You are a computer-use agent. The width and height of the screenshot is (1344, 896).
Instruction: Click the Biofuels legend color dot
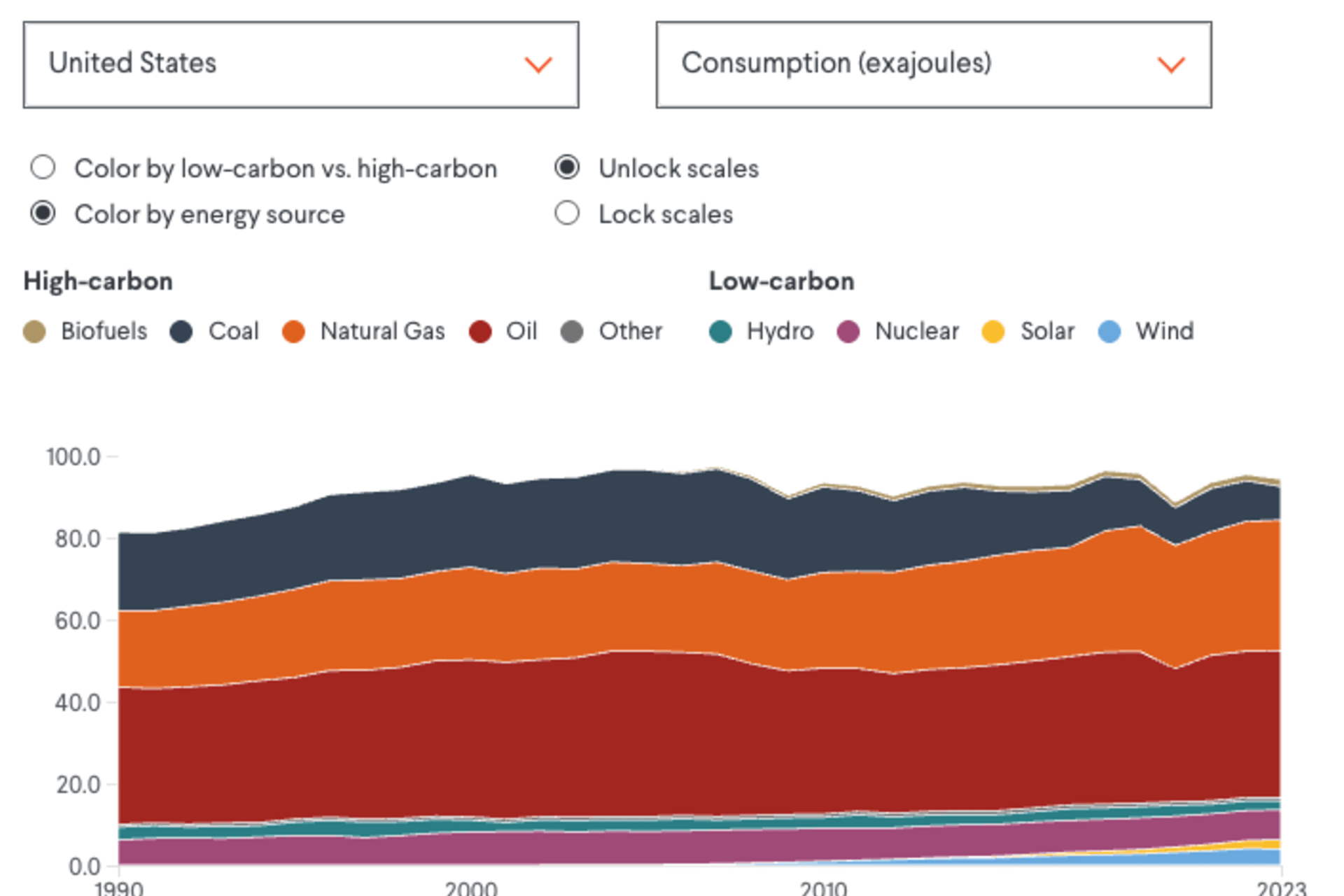34,331
